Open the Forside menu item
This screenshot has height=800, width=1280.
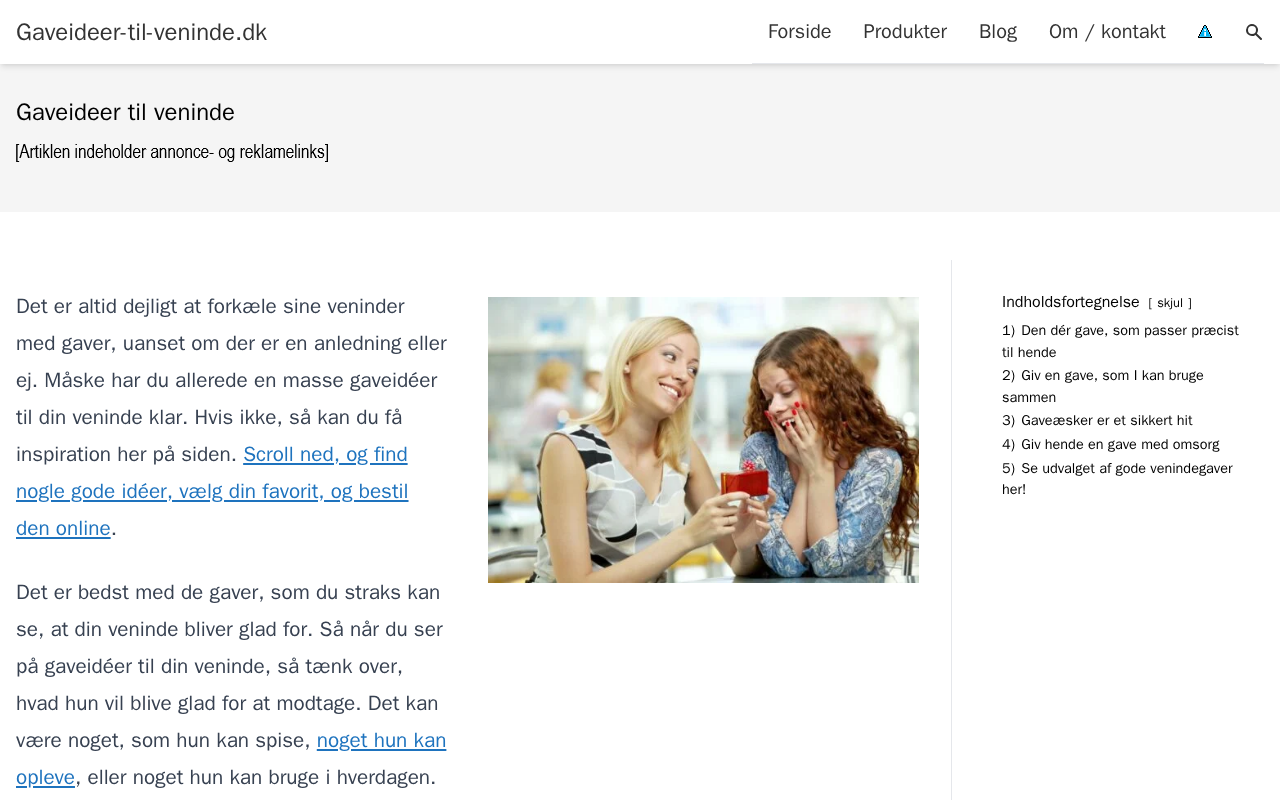click(x=799, y=32)
